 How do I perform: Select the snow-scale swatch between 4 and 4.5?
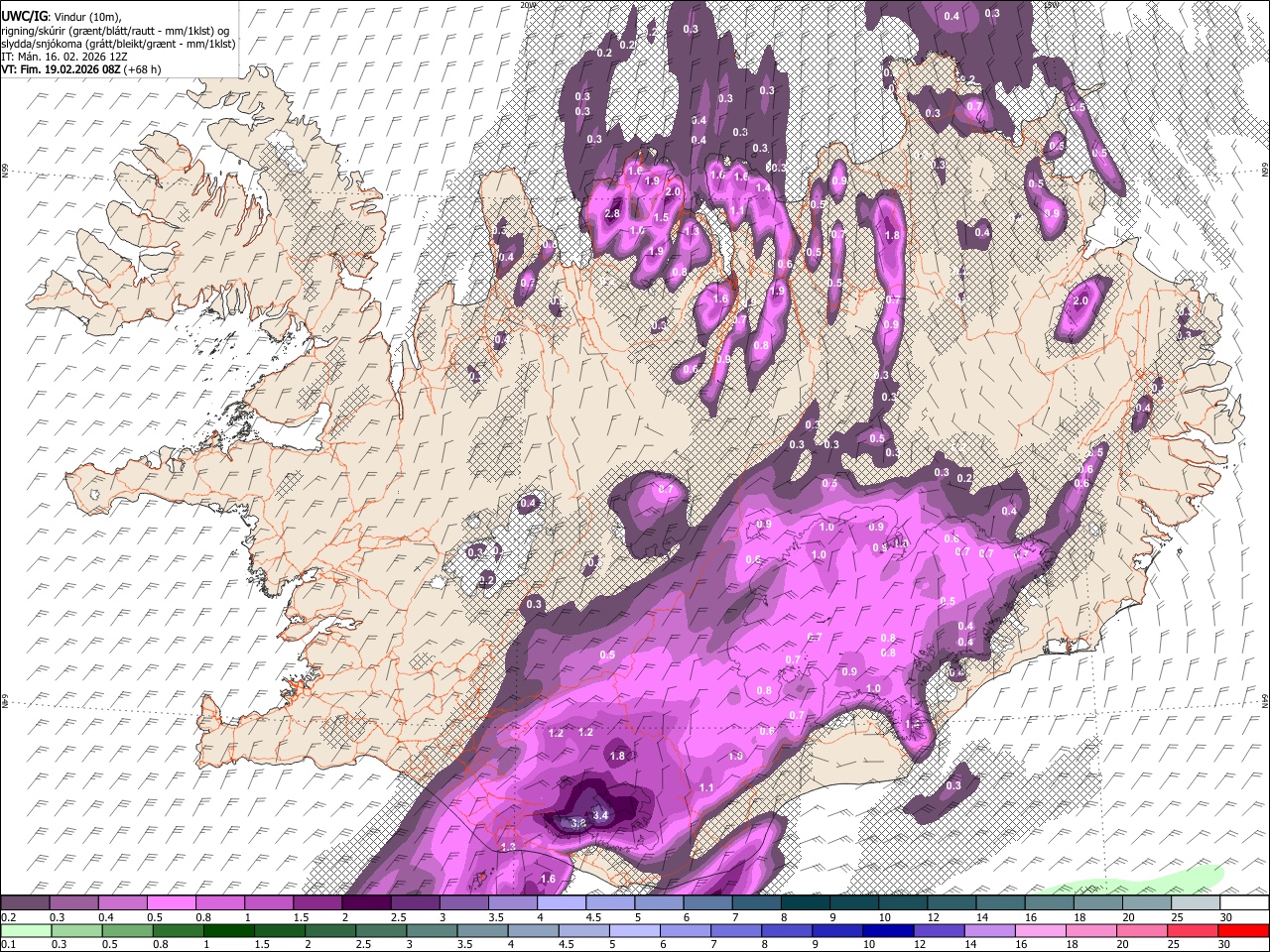[x=561, y=903]
